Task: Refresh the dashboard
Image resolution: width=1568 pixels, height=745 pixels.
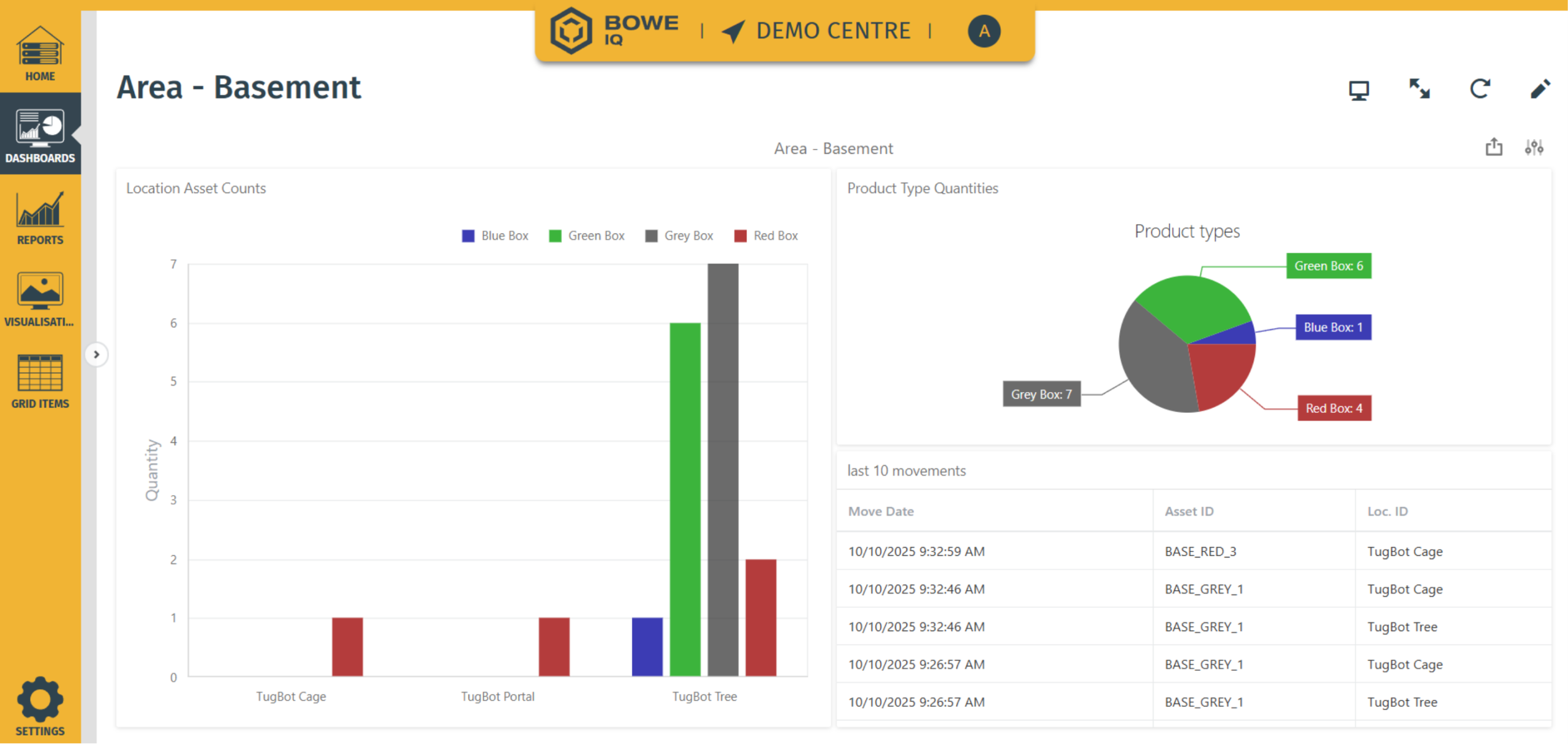Action: [1480, 89]
